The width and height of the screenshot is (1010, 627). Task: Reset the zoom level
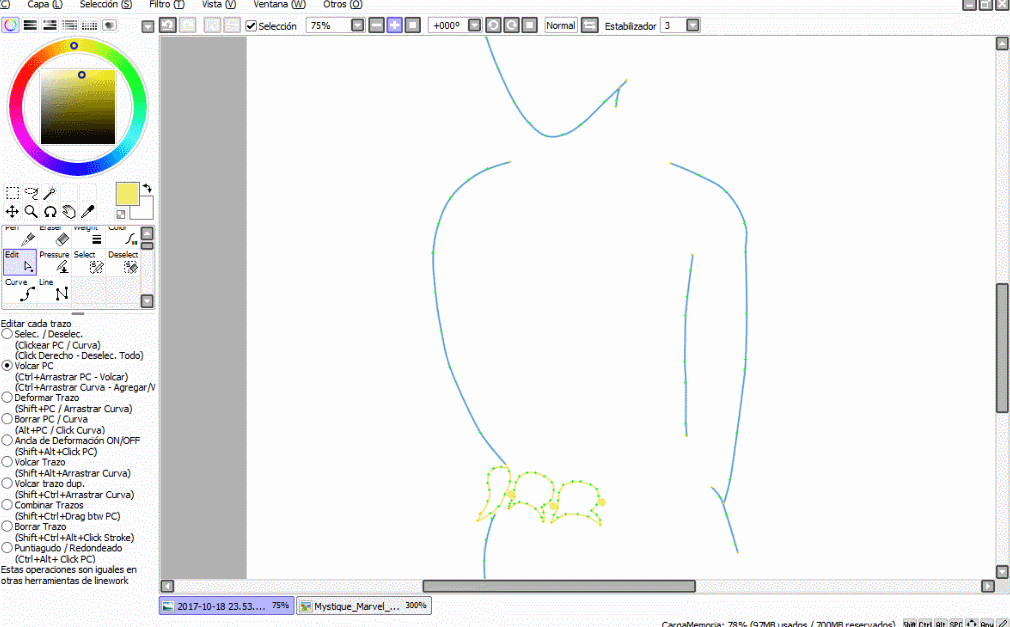412,25
